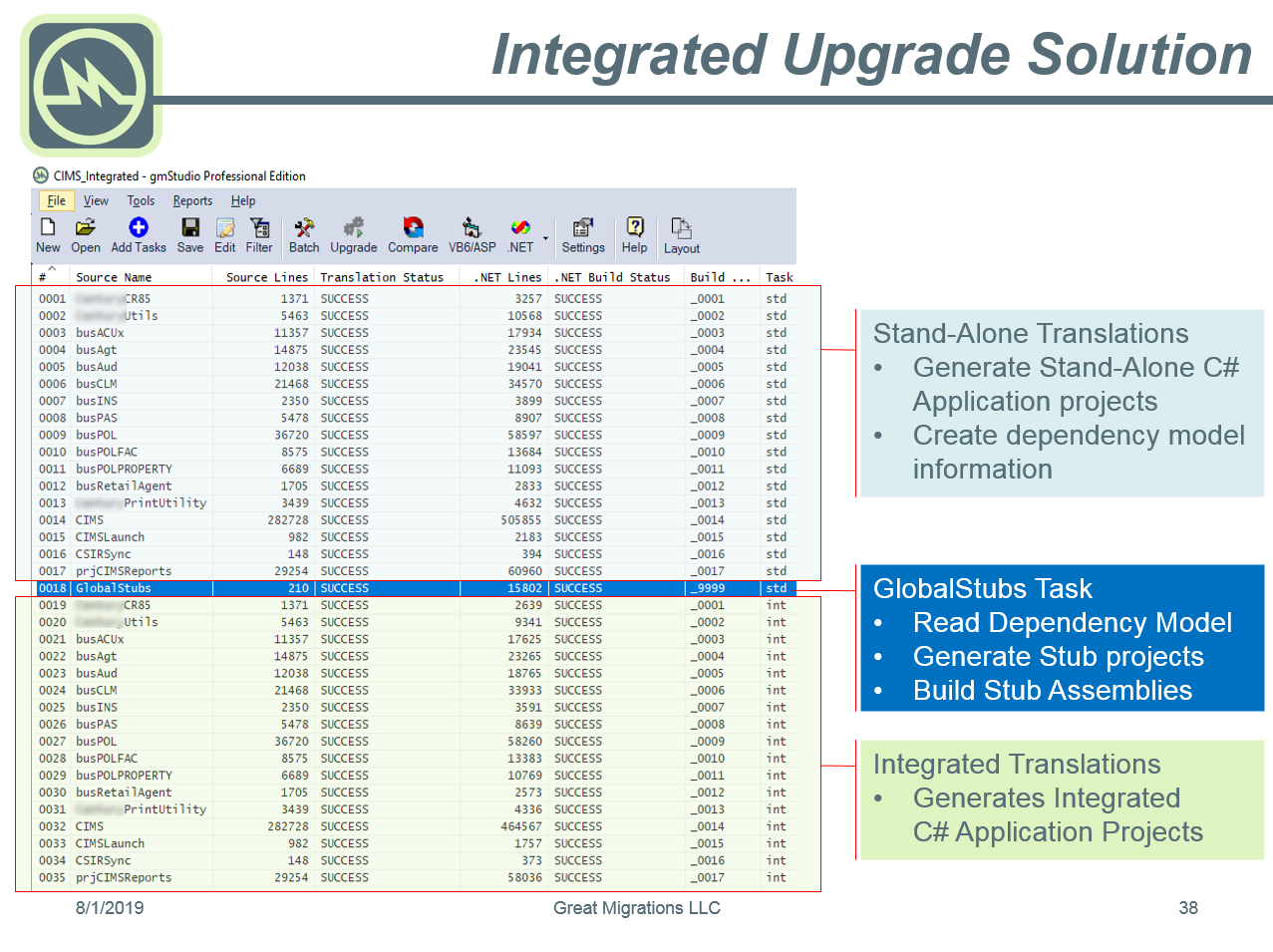Click the Layout toolbar icon

pos(682,229)
